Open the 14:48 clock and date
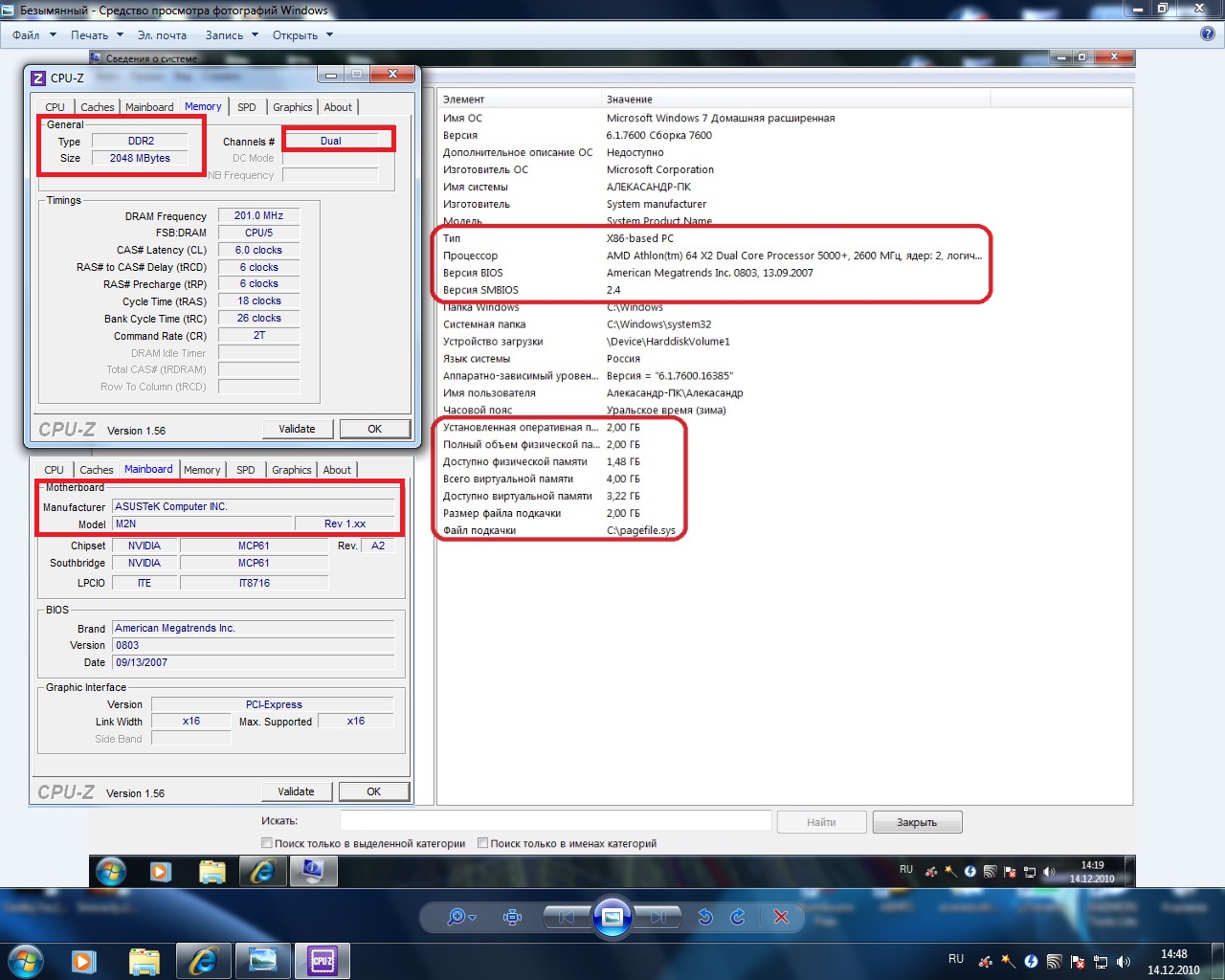Viewport: 1225px width, 980px height. pos(1173,962)
